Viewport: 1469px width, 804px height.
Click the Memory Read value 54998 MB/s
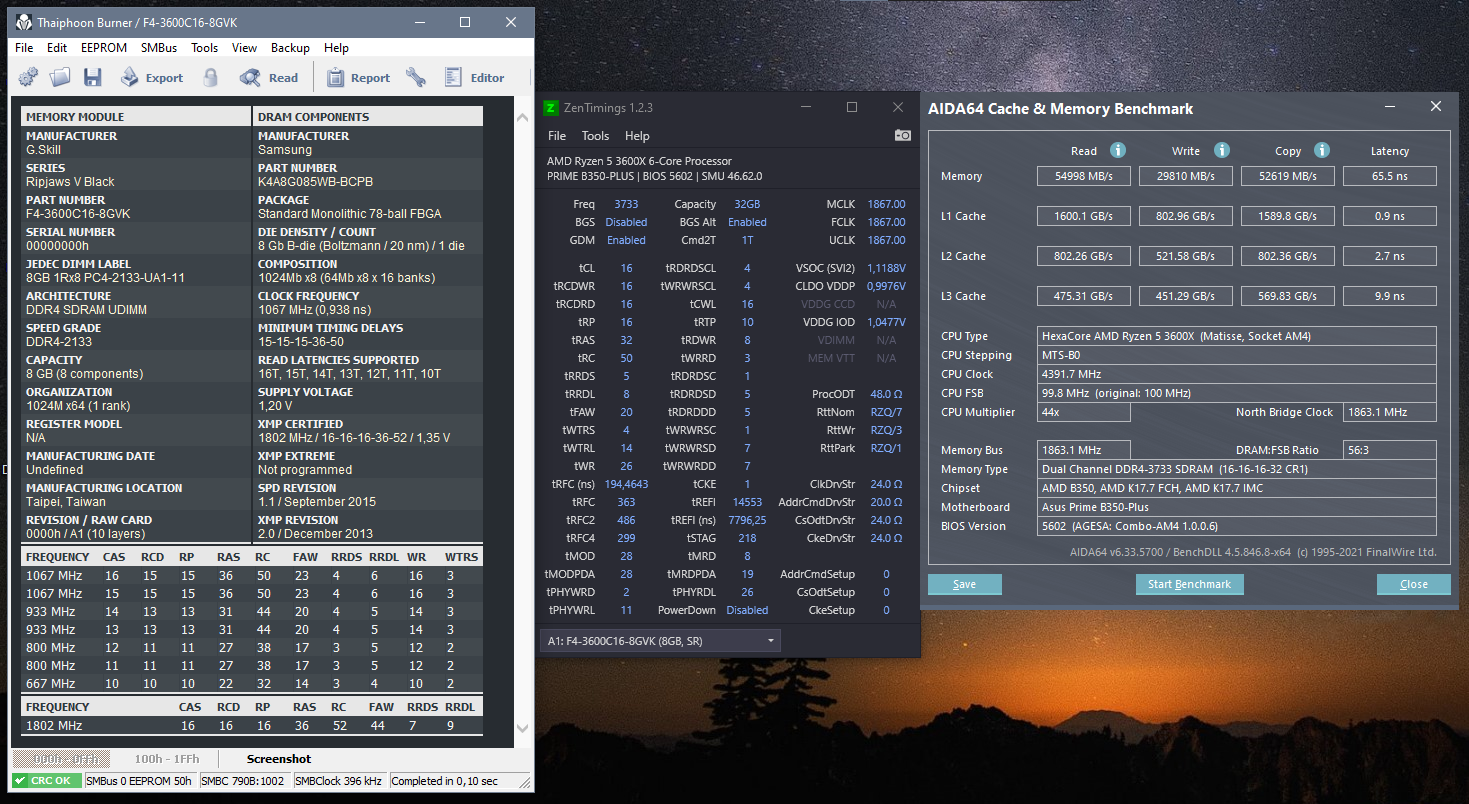click(1083, 176)
